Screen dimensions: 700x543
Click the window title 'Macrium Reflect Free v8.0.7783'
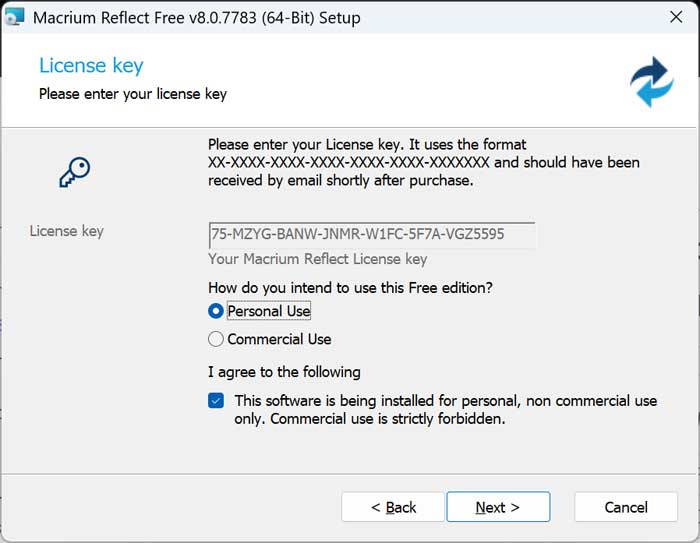click(x=196, y=18)
